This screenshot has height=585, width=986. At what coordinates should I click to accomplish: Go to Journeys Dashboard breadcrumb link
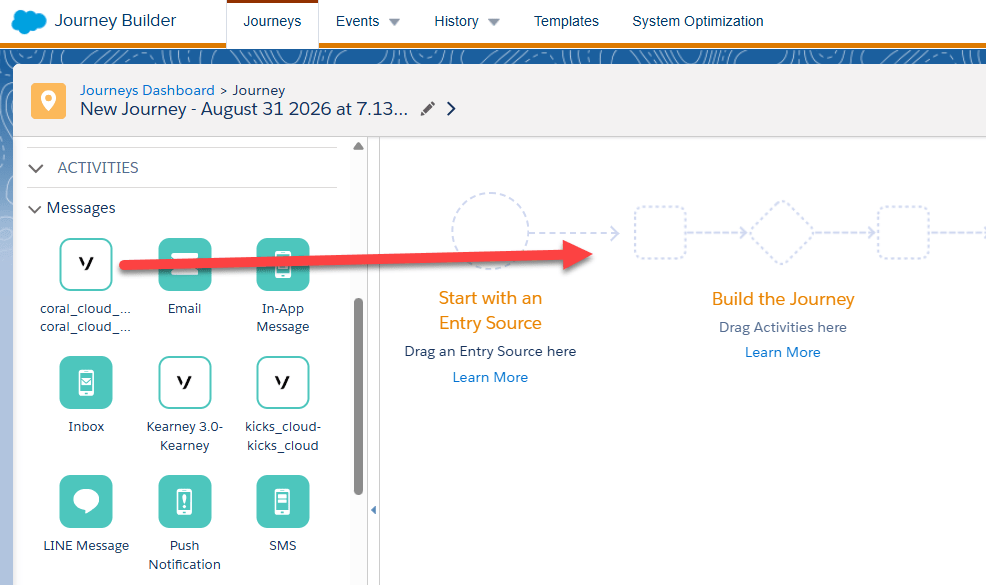pyautogui.click(x=147, y=90)
